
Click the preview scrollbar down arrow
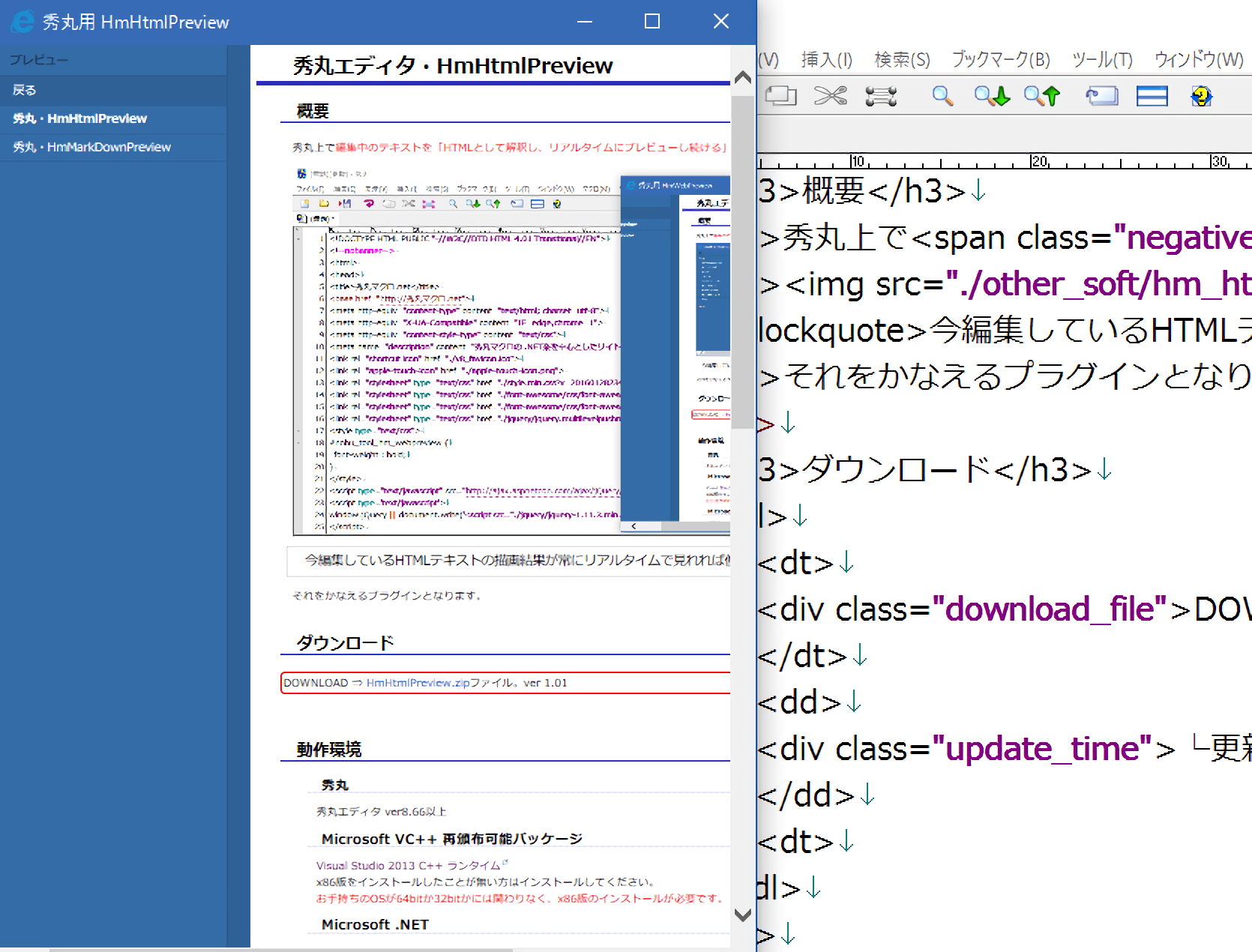[x=742, y=915]
